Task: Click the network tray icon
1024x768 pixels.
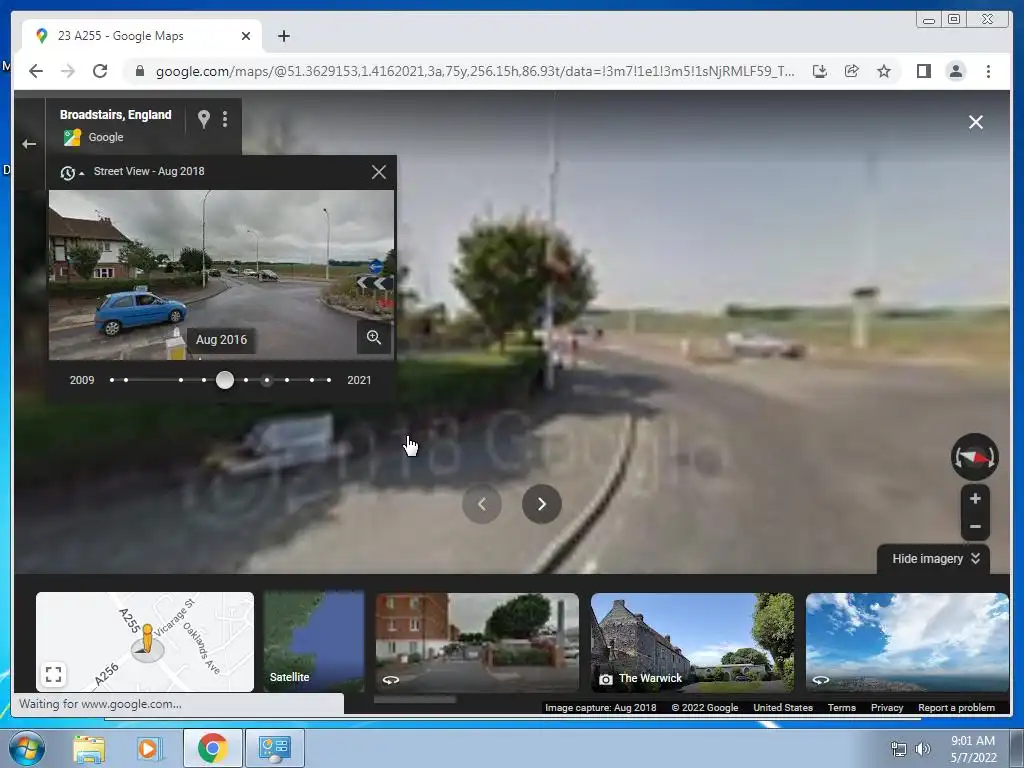Action: pyautogui.click(x=899, y=750)
